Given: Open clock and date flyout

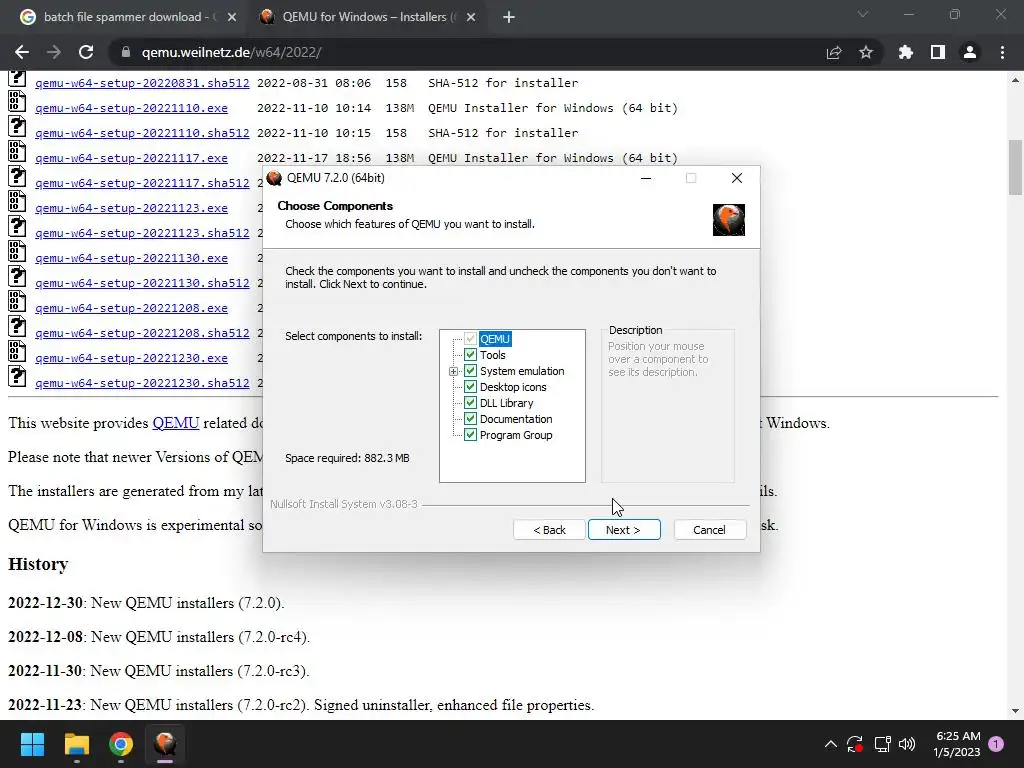Looking at the screenshot, I should click(957, 744).
